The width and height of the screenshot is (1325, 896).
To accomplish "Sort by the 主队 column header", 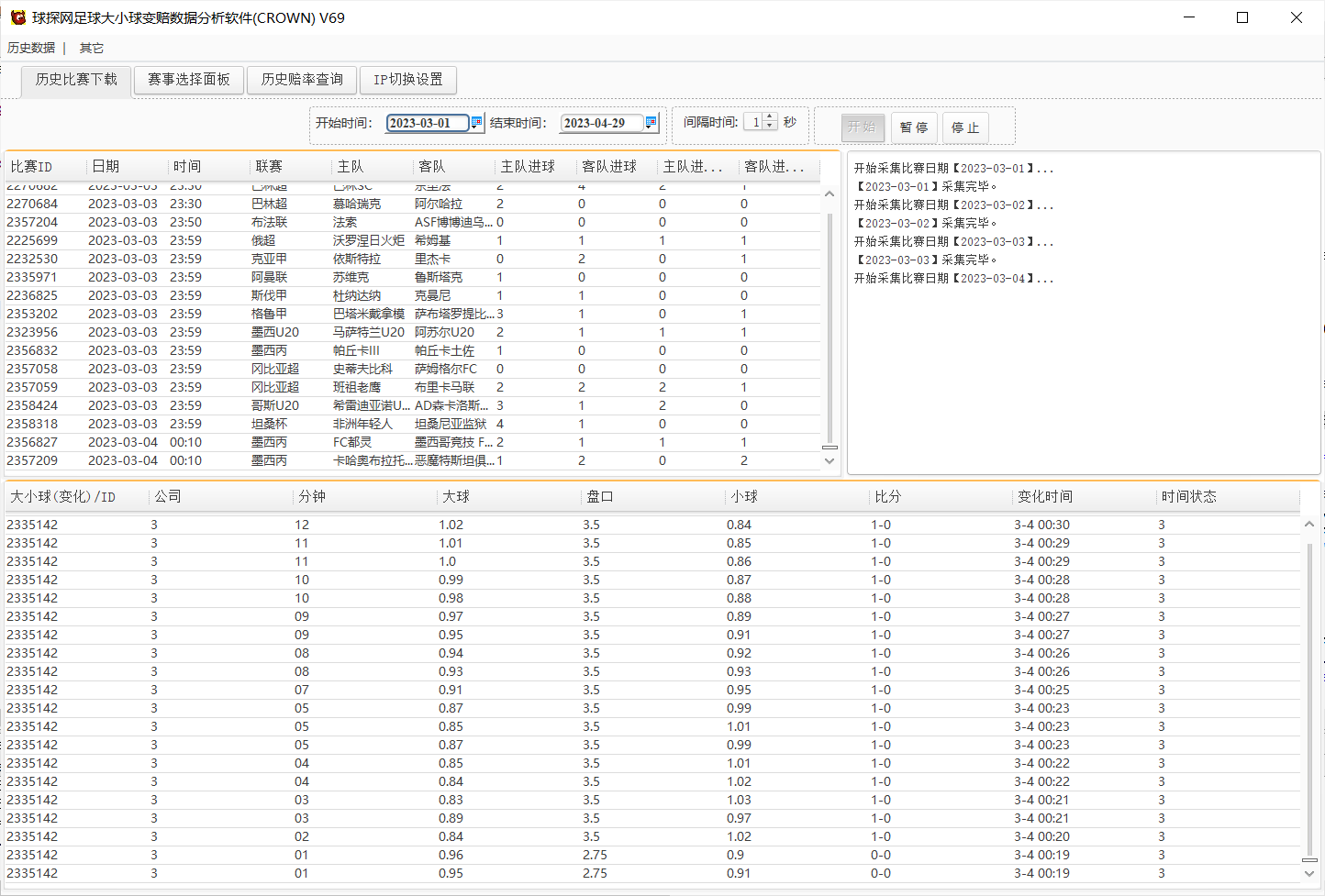I will pyautogui.click(x=373, y=166).
